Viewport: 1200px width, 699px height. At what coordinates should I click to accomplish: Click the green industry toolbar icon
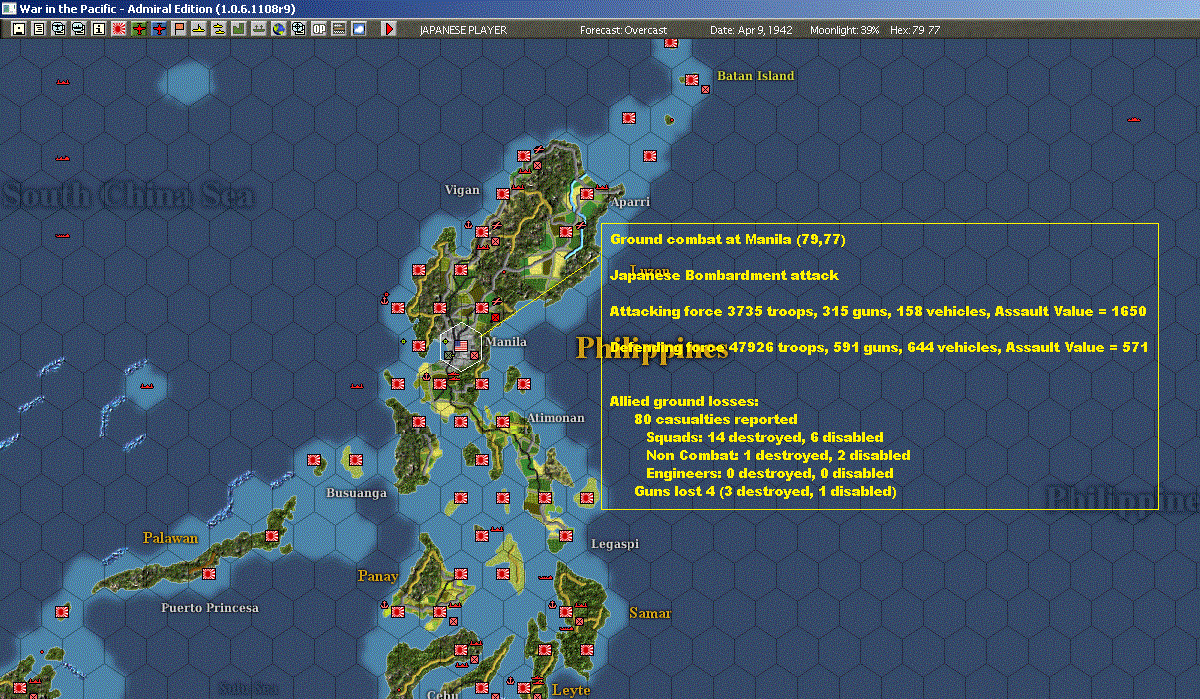pos(239,29)
